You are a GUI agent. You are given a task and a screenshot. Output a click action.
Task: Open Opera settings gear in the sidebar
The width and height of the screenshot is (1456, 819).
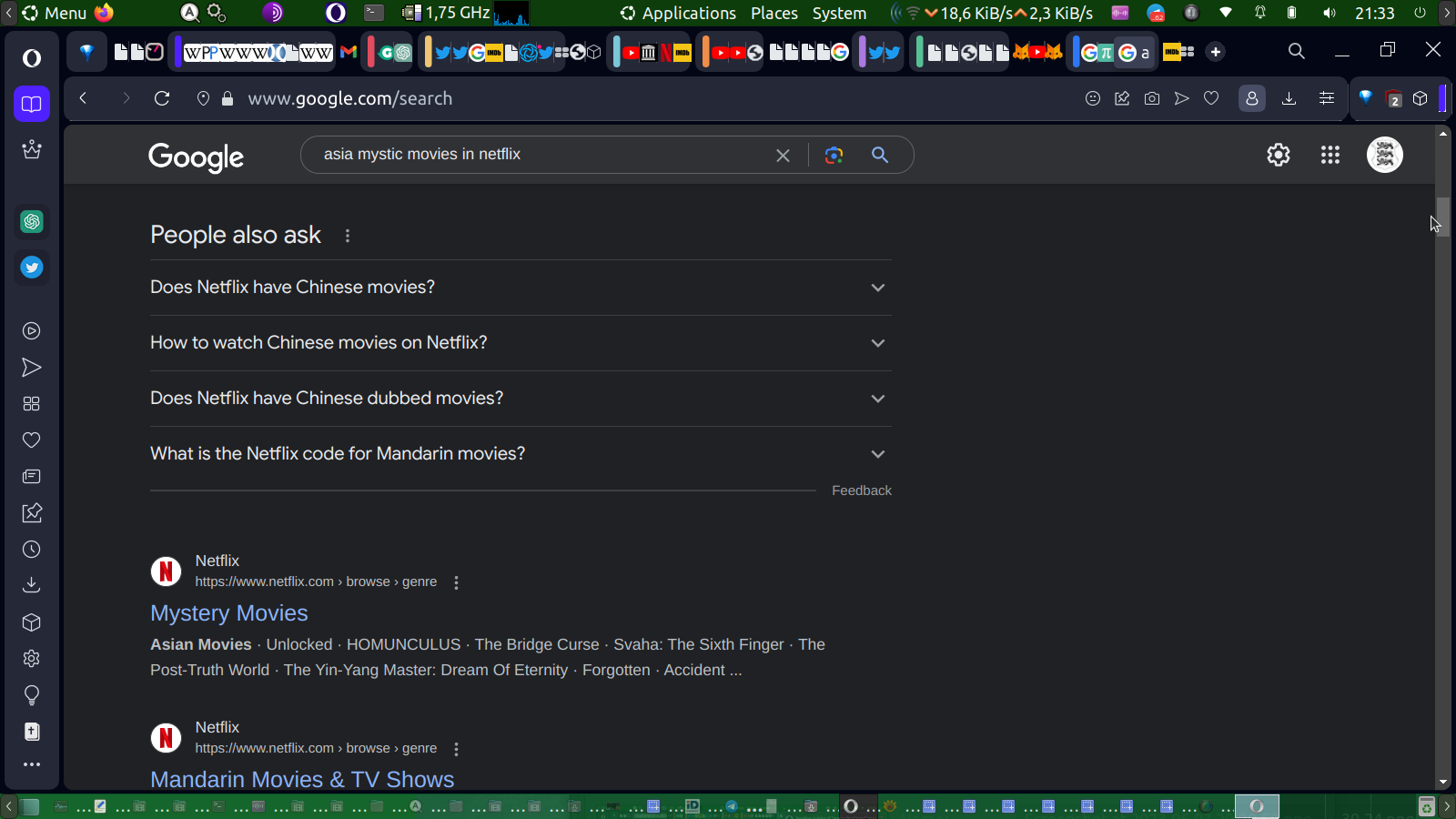(32, 659)
